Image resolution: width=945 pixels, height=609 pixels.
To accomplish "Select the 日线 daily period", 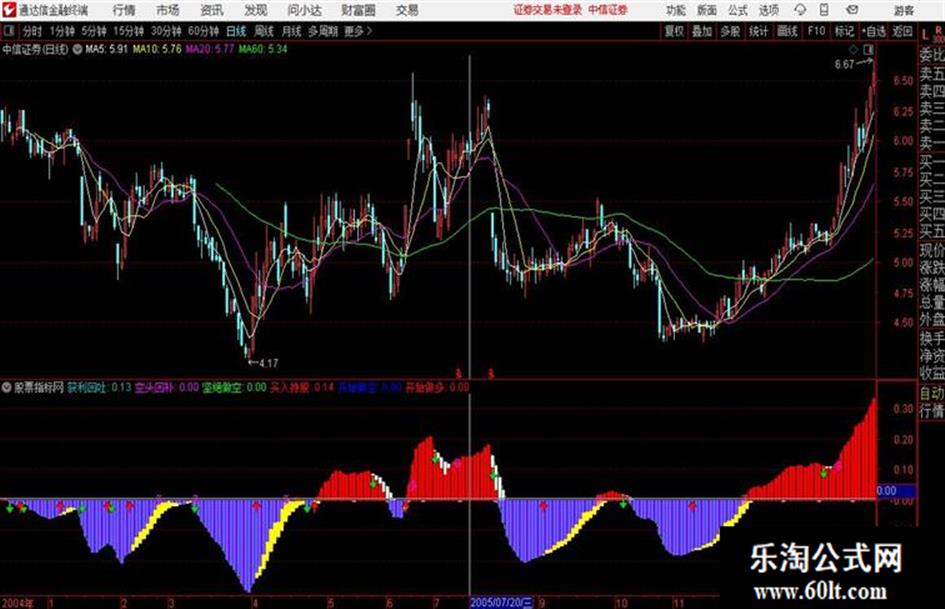I will pyautogui.click(x=236, y=31).
